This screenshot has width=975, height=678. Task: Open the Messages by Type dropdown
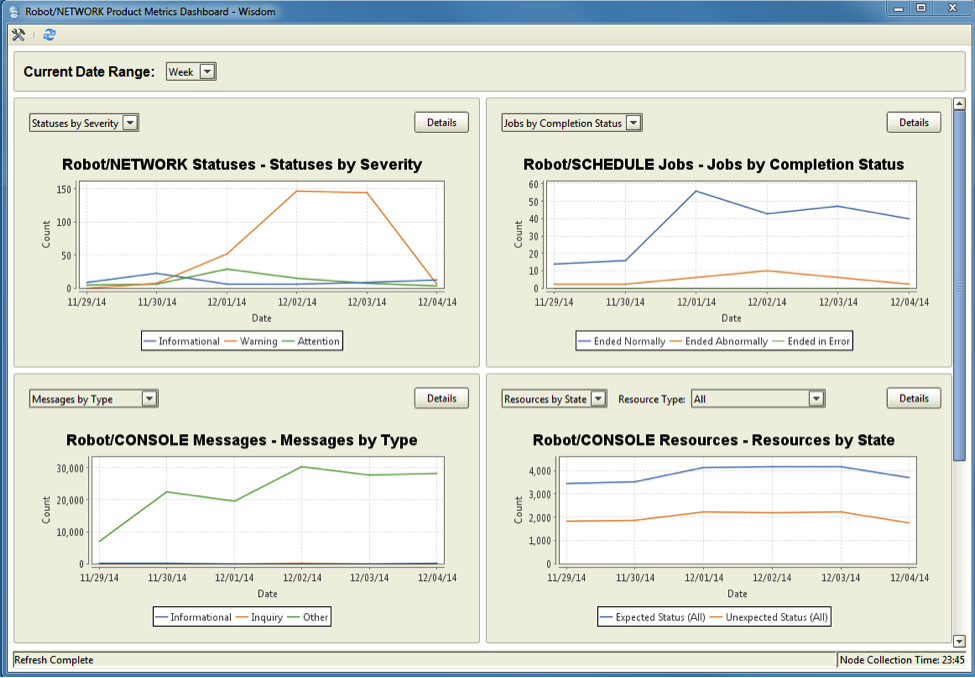pyautogui.click(x=93, y=399)
